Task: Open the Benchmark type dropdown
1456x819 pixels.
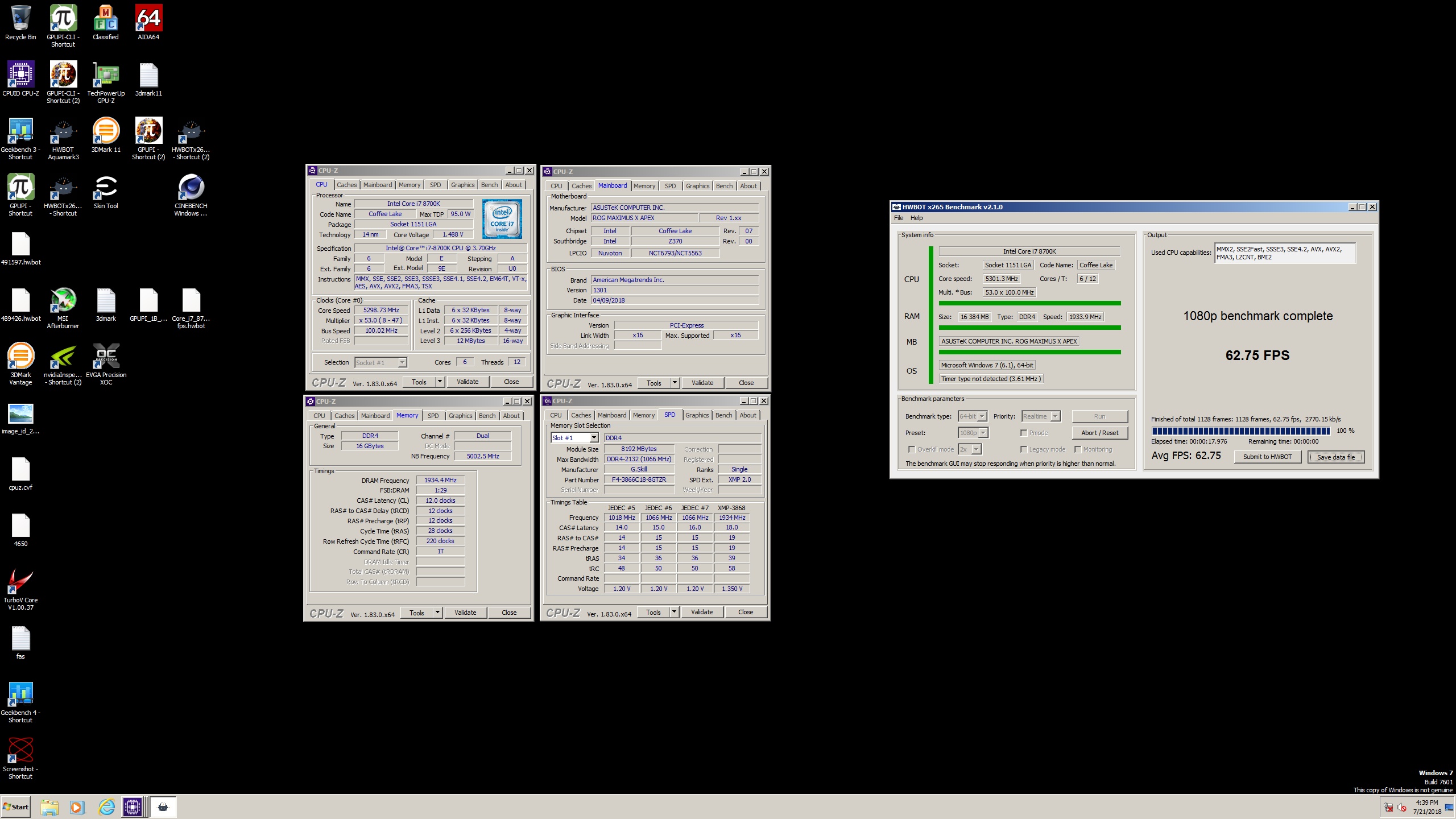Action: (x=973, y=416)
